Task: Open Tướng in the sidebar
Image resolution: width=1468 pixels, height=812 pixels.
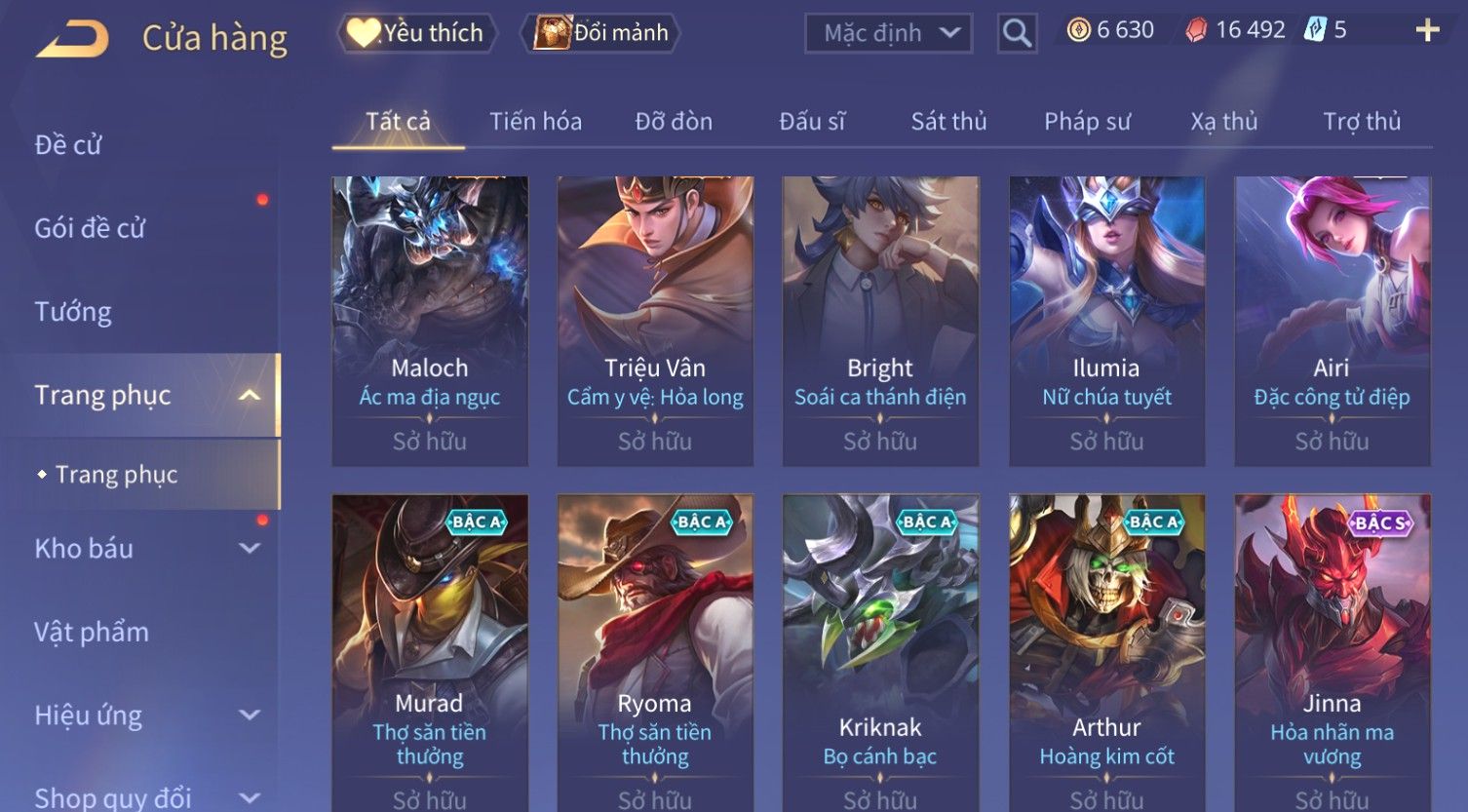Action: coord(73,312)
